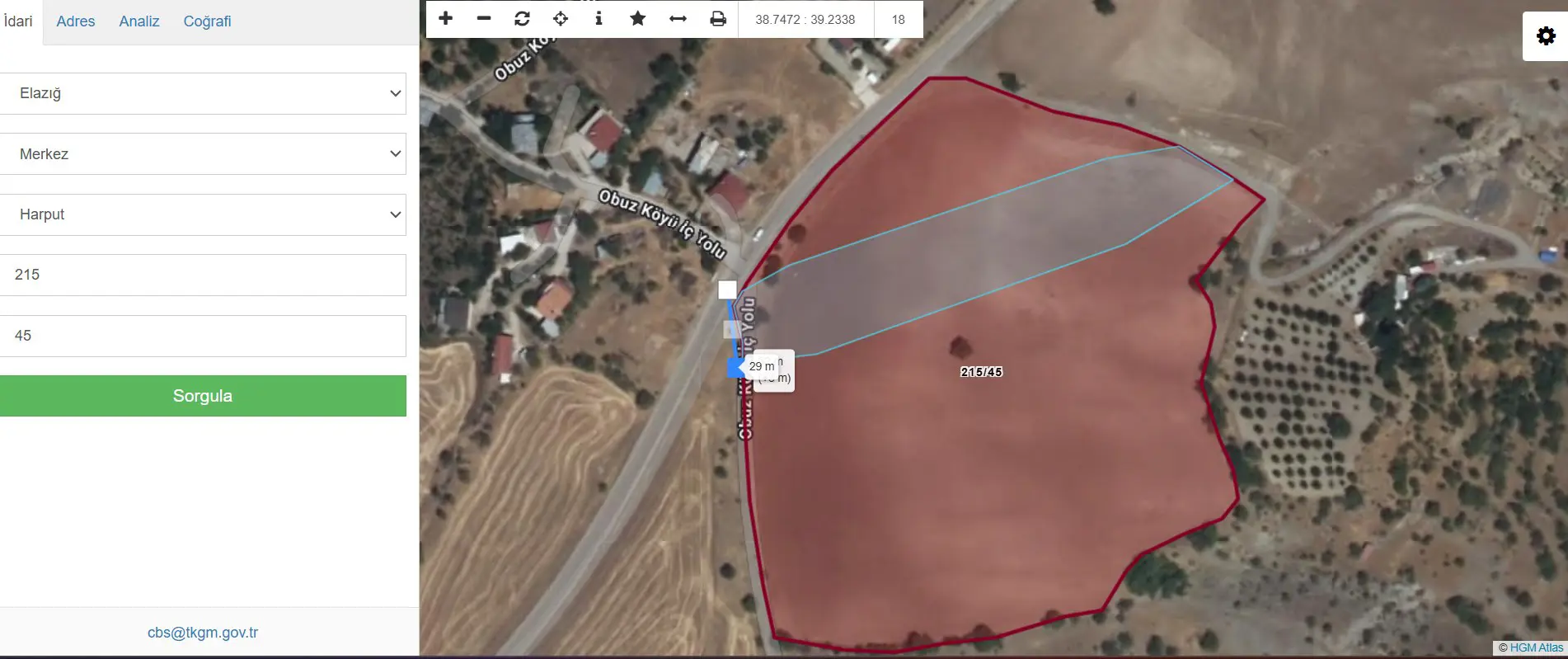
Task: Switch to the İdari tab
Action: pos(18,21)
